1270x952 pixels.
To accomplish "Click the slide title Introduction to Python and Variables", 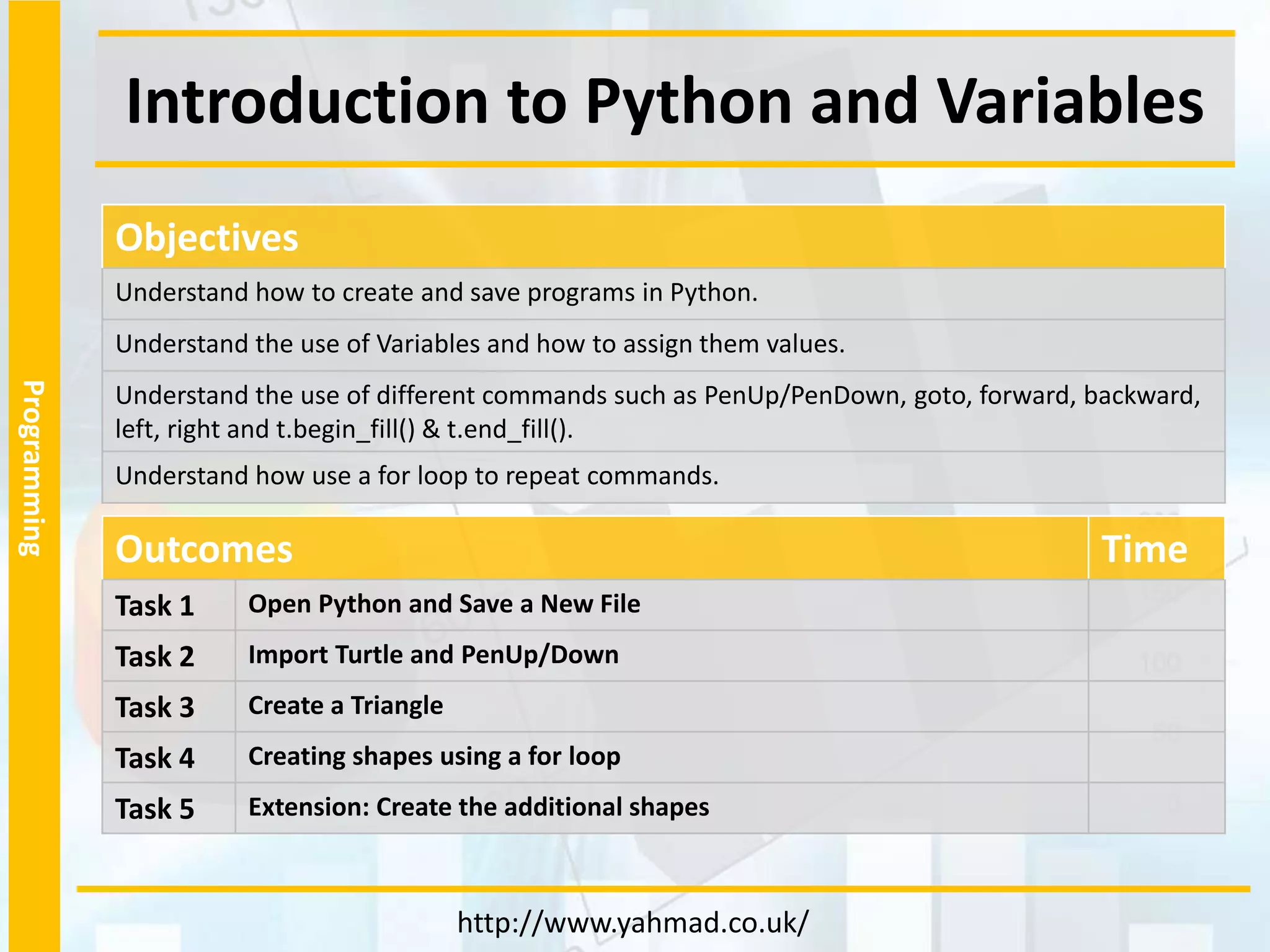I will tap(664, 101).
